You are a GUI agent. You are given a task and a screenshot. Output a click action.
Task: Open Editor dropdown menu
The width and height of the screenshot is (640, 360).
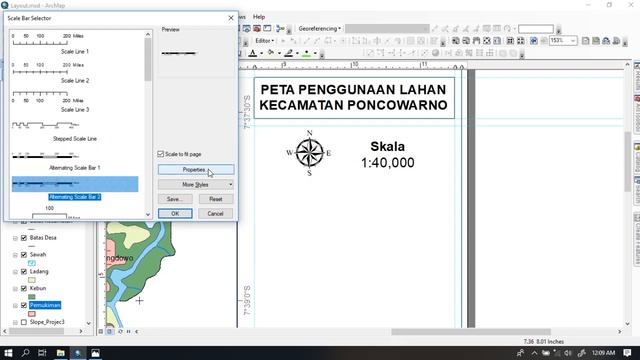[264, 41]
